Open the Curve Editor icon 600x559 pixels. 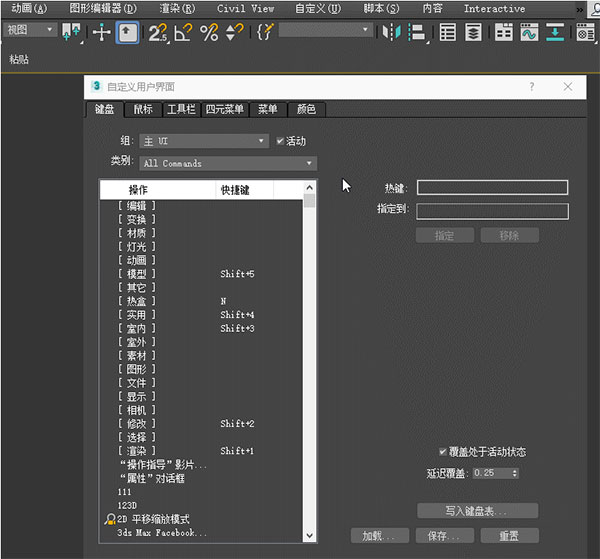coord(527,32)
